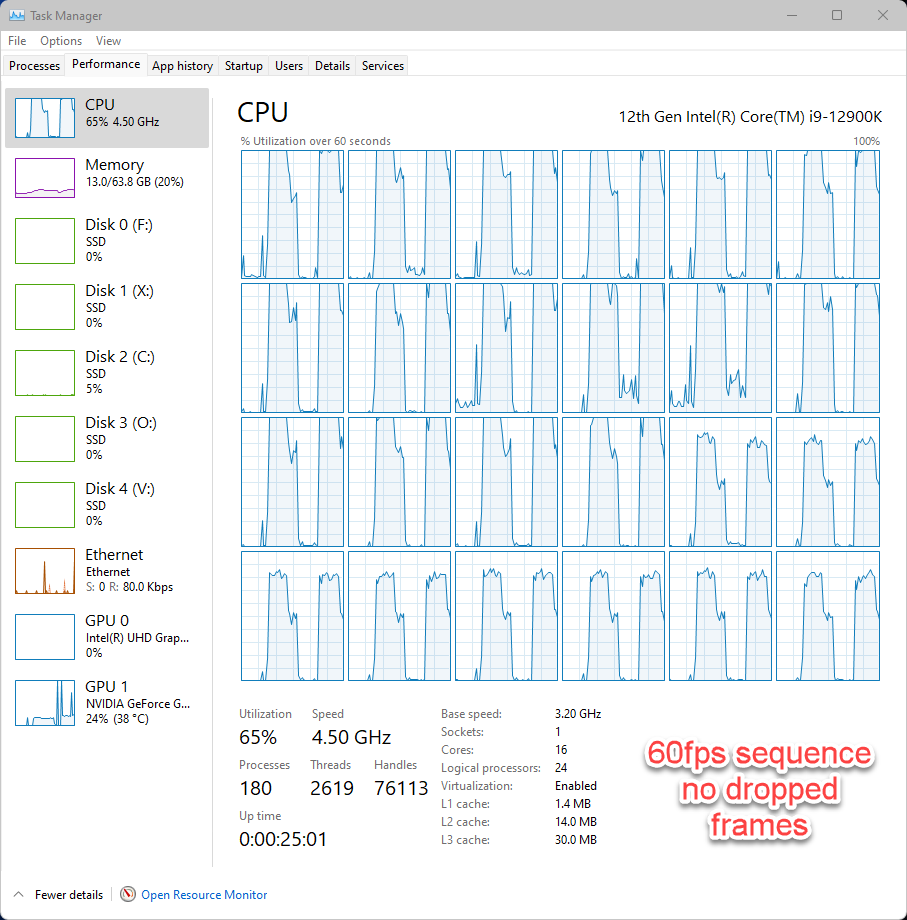Select the Ethernet throughput graph
The image size is (907, 920).
point(106,570)
